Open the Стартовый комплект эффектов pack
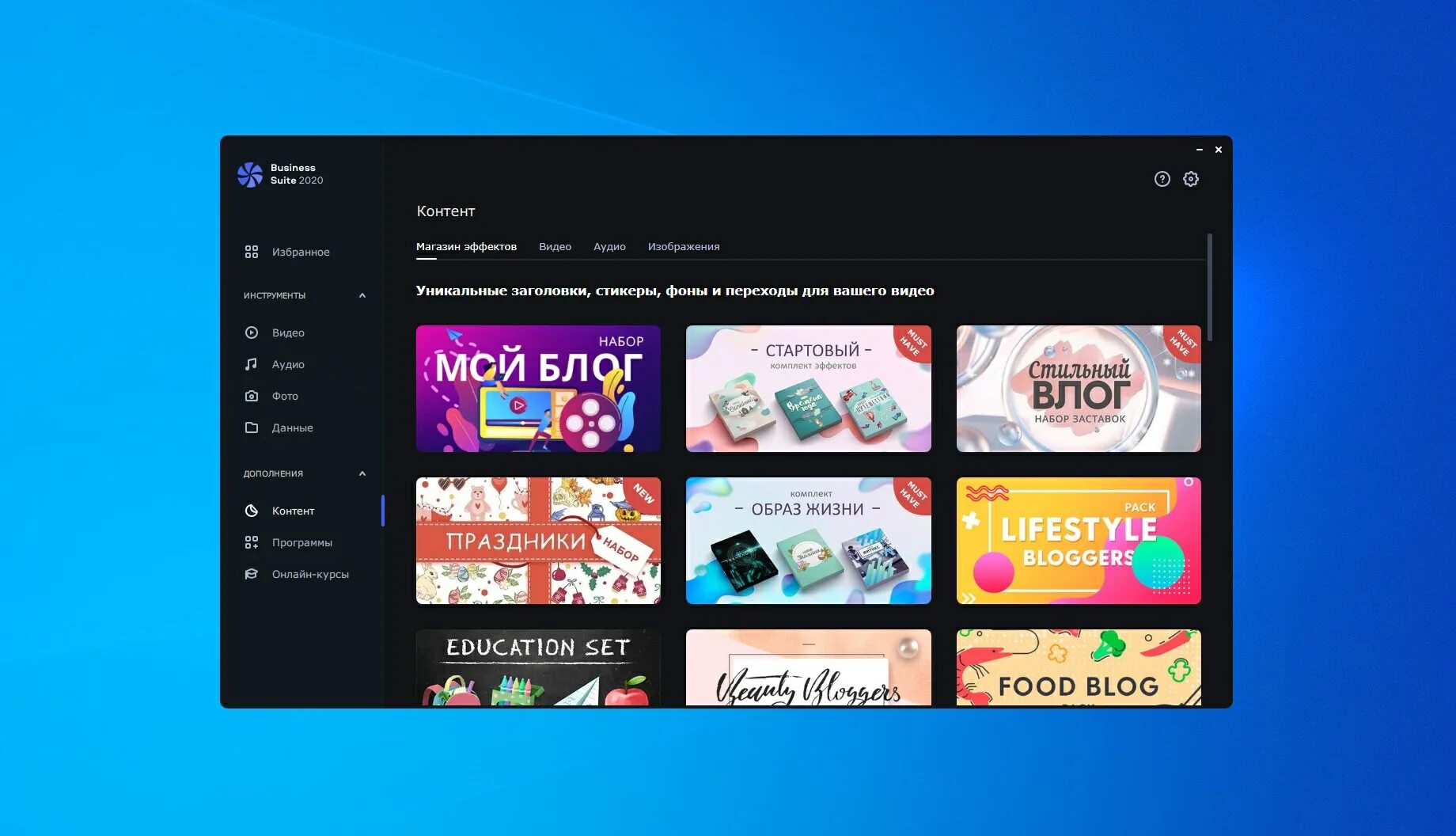Image resolution: width=1456 pixels, height=836 pixels. [809, 389]
